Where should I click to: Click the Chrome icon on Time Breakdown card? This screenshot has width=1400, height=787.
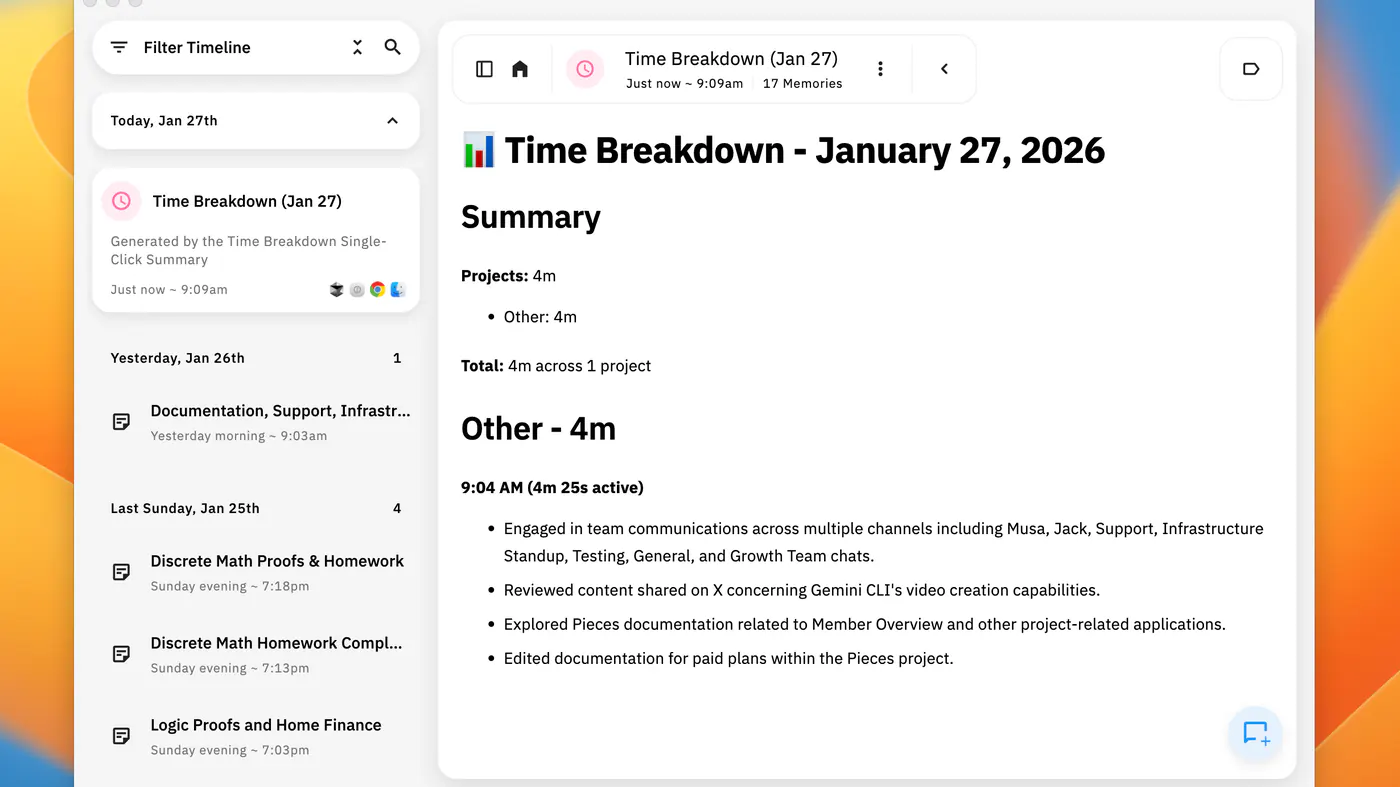(377, 290)
